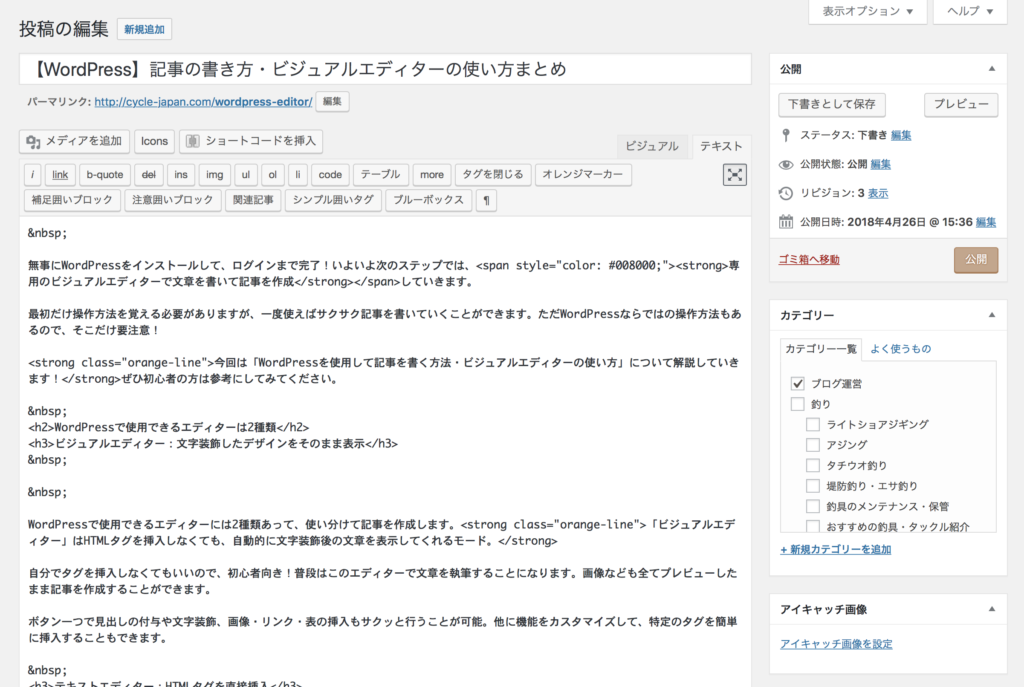Click the link quicktag button
Image resolution: width=1024 pixels, height=687 pixels.
[60, 175]
